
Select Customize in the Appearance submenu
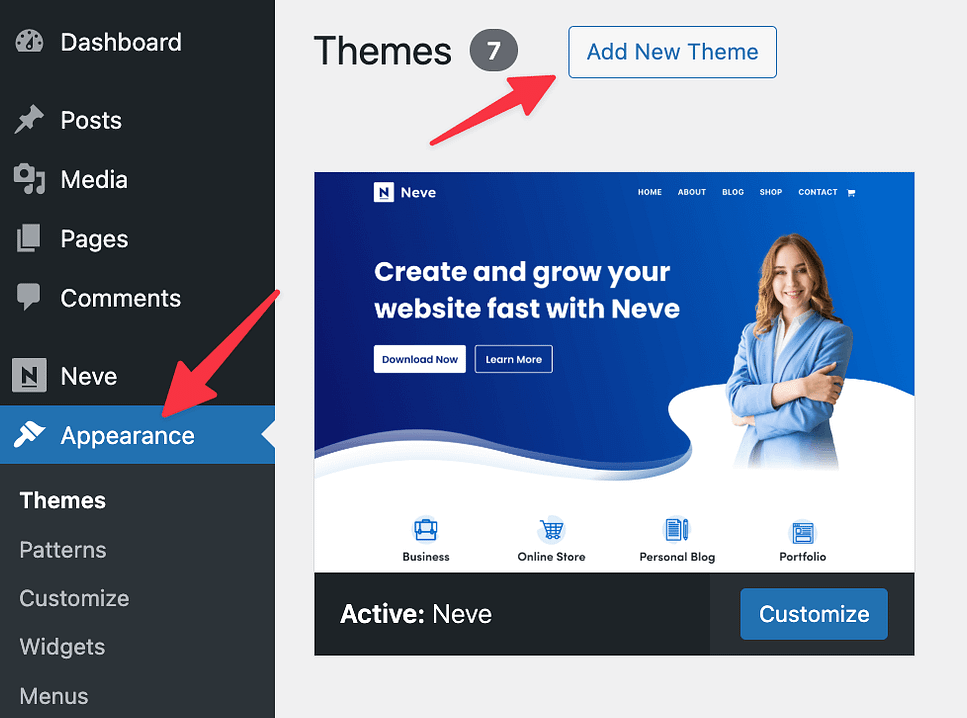pos(75,598)
